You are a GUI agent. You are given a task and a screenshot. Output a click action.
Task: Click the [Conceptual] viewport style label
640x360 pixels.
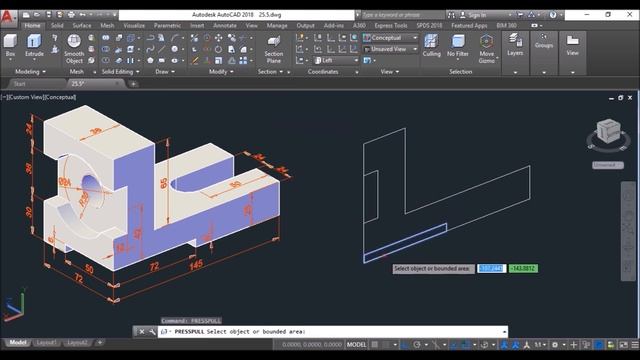pos(60,97)
